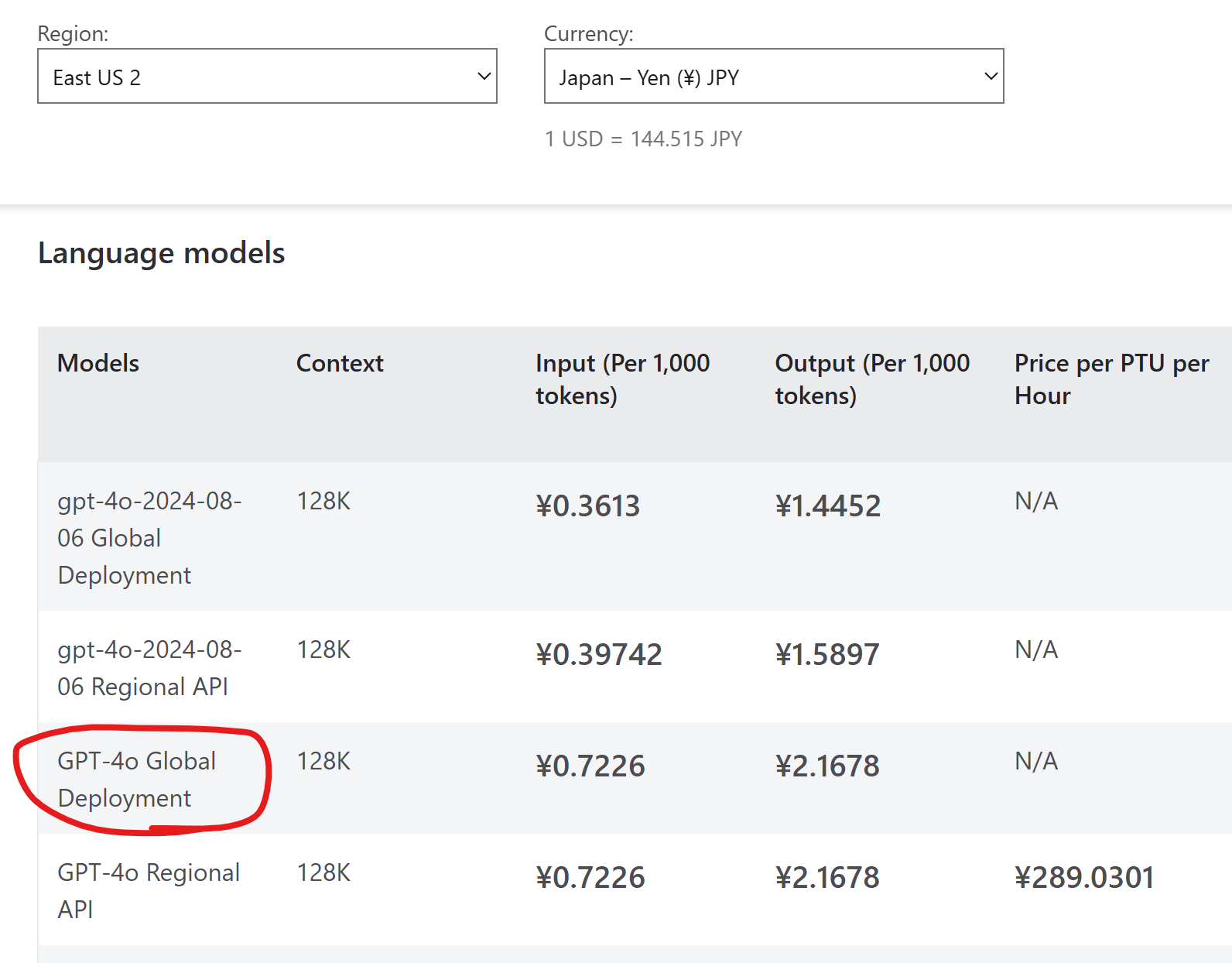Click the ¥0.3613 input price

pyautogui.click(x=588, y=506)
